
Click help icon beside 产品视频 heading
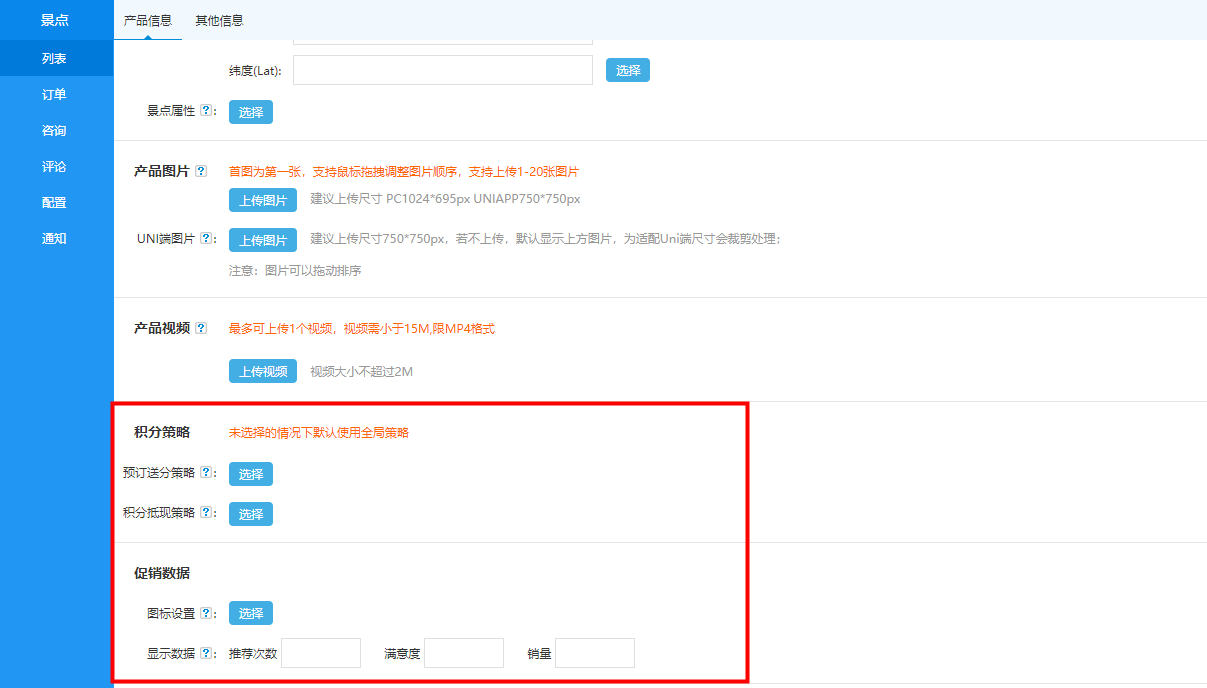point(201,328)
